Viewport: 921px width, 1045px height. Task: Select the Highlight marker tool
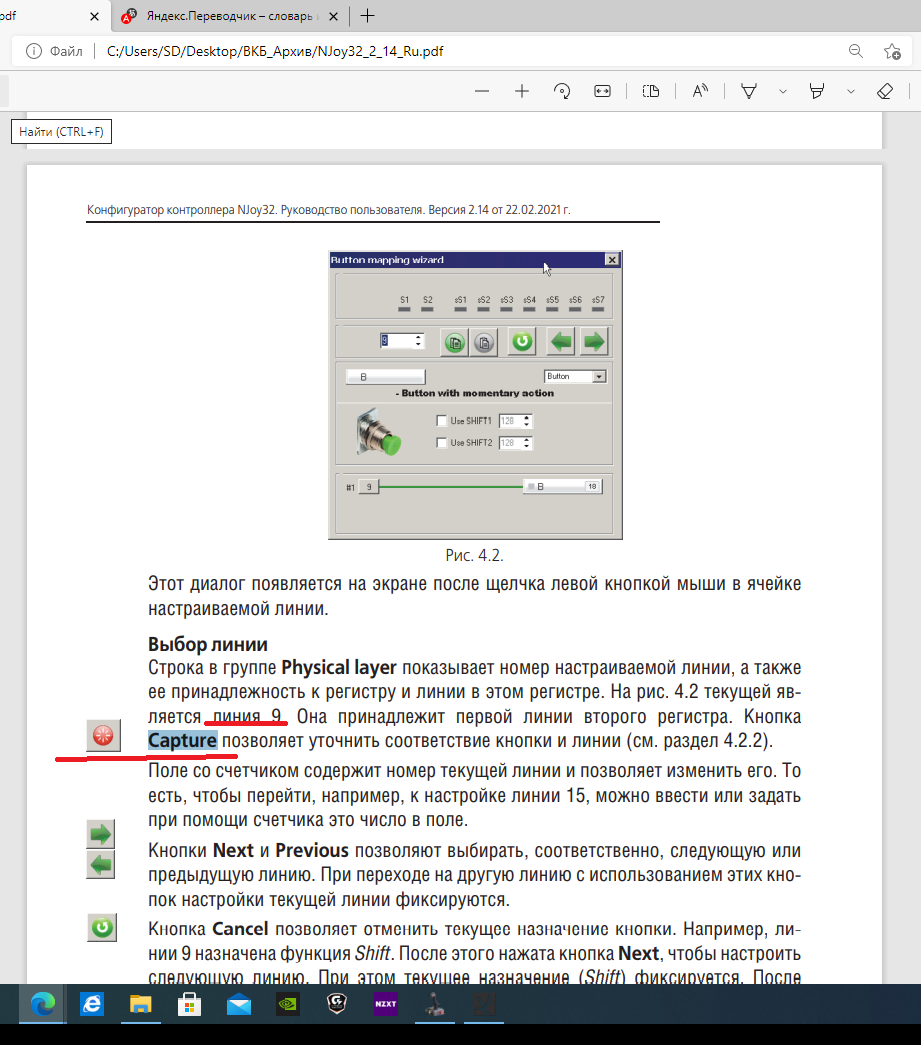816,91
